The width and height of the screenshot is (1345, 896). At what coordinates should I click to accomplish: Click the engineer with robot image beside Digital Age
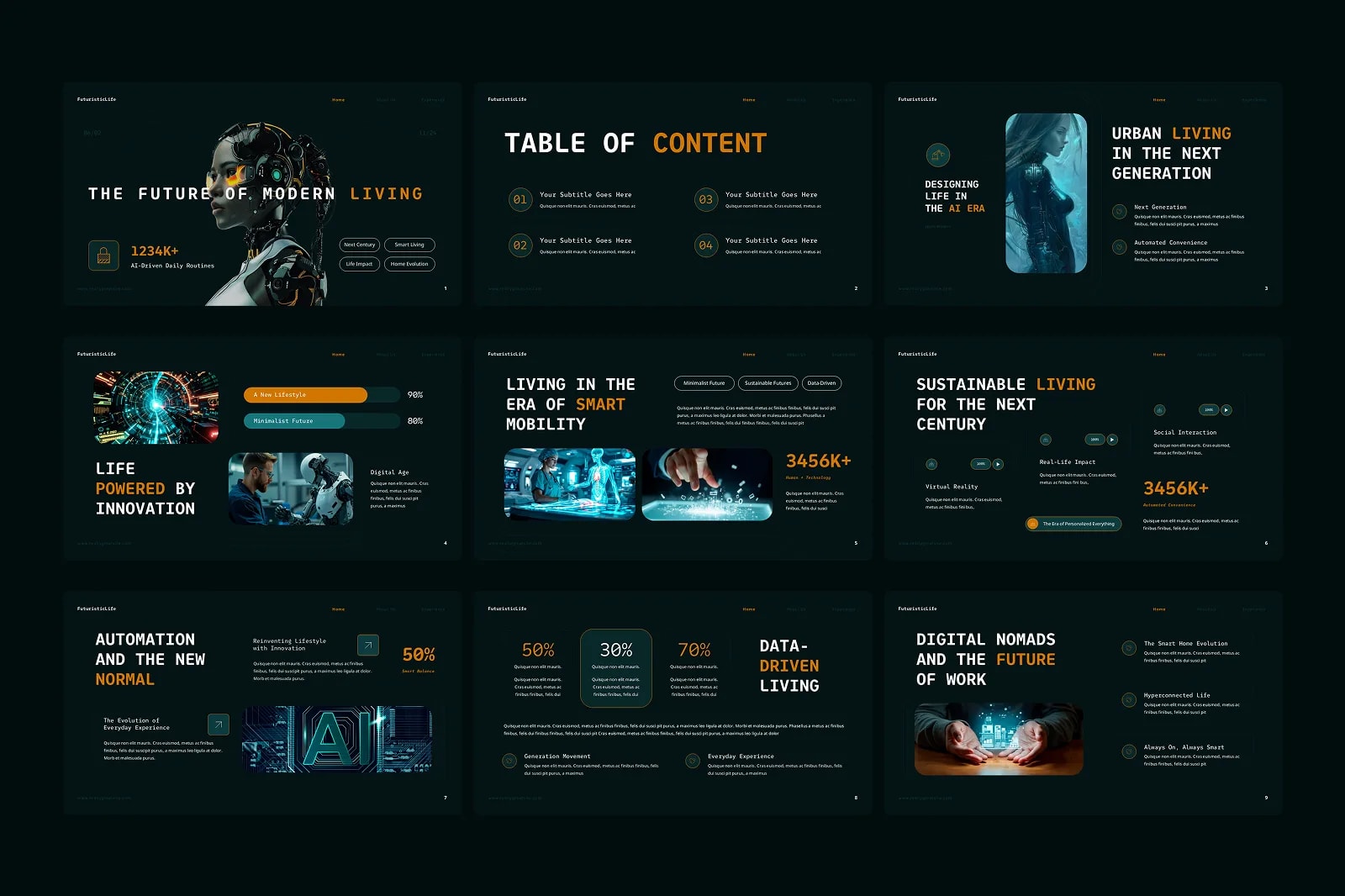(291, 489)
